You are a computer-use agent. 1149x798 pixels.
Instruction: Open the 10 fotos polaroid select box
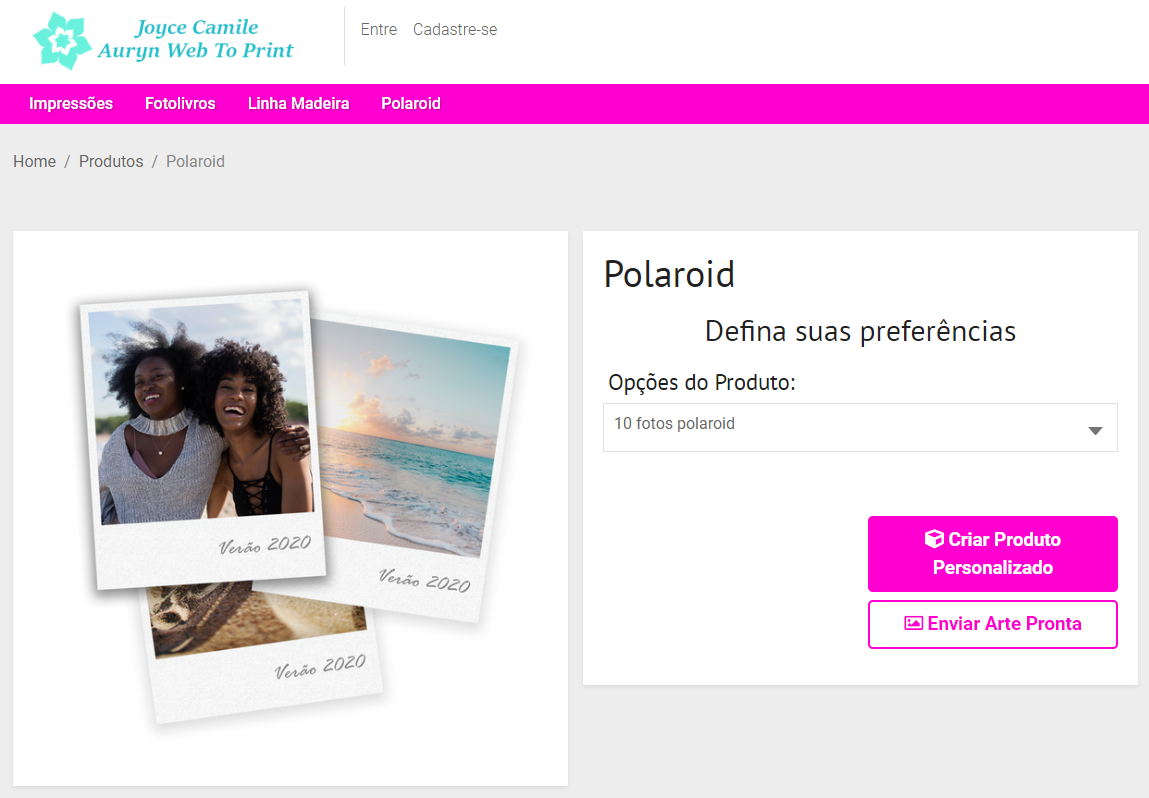860,427
